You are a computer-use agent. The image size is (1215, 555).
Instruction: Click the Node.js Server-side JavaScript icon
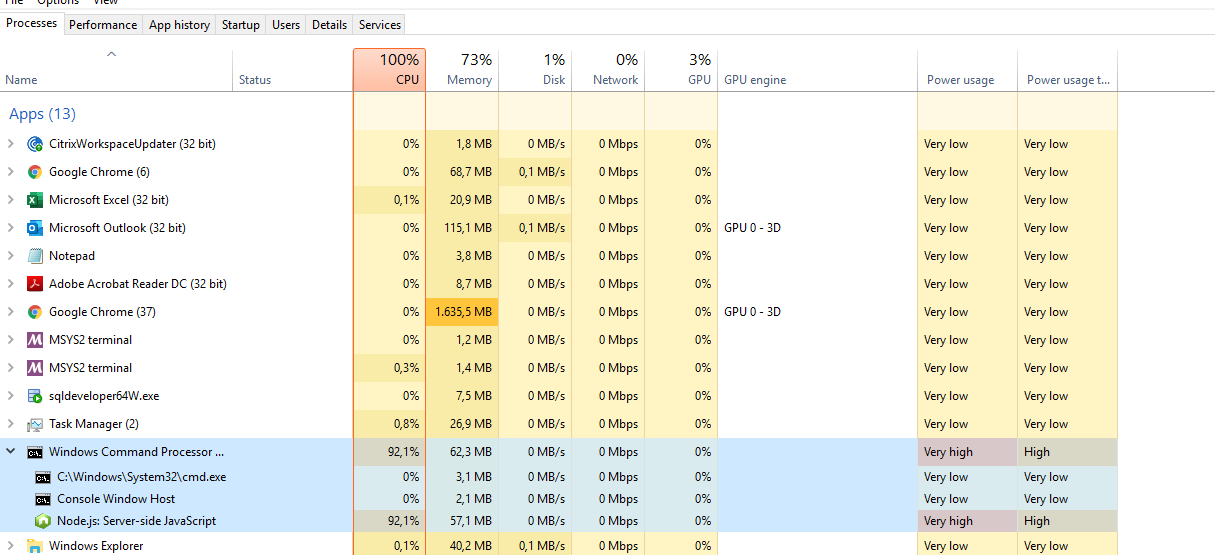click(x=43, y=521)
